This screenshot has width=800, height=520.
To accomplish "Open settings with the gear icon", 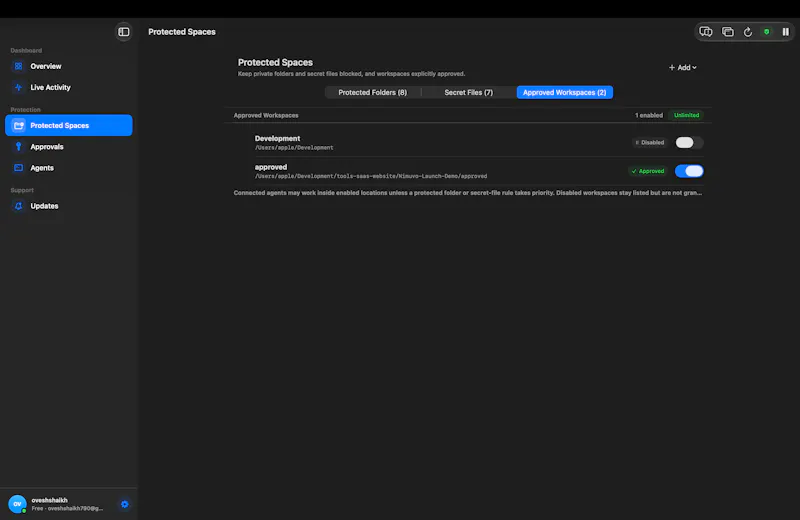I will [124, 504].
